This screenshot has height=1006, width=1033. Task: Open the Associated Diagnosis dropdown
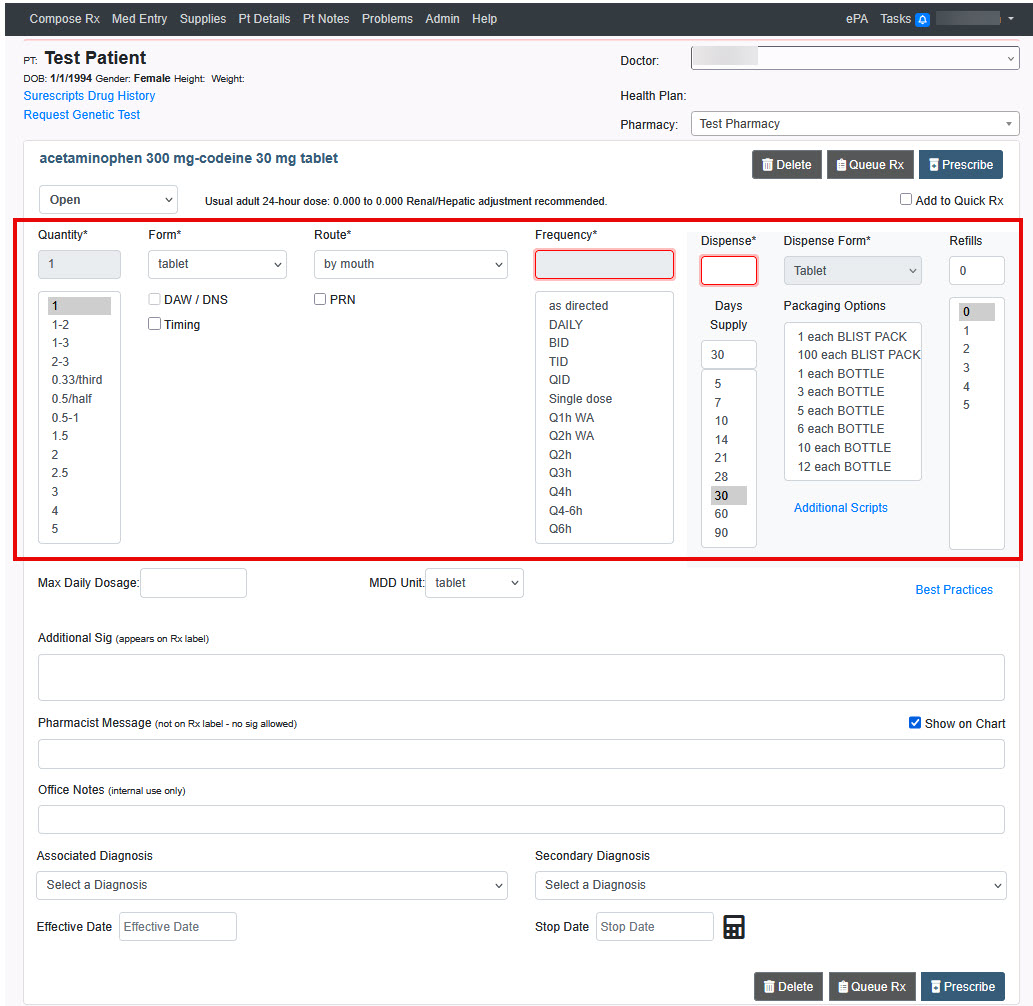pyautogui.click(x=272, y=885)
